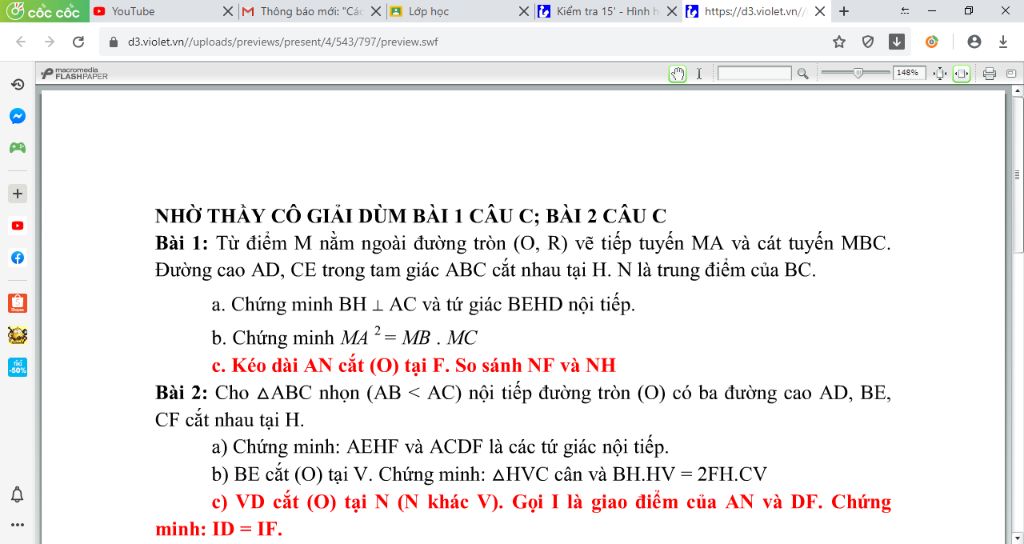
Task: Click line a. Chứng minh BH ⊥ AC
Action: [423, 304]
